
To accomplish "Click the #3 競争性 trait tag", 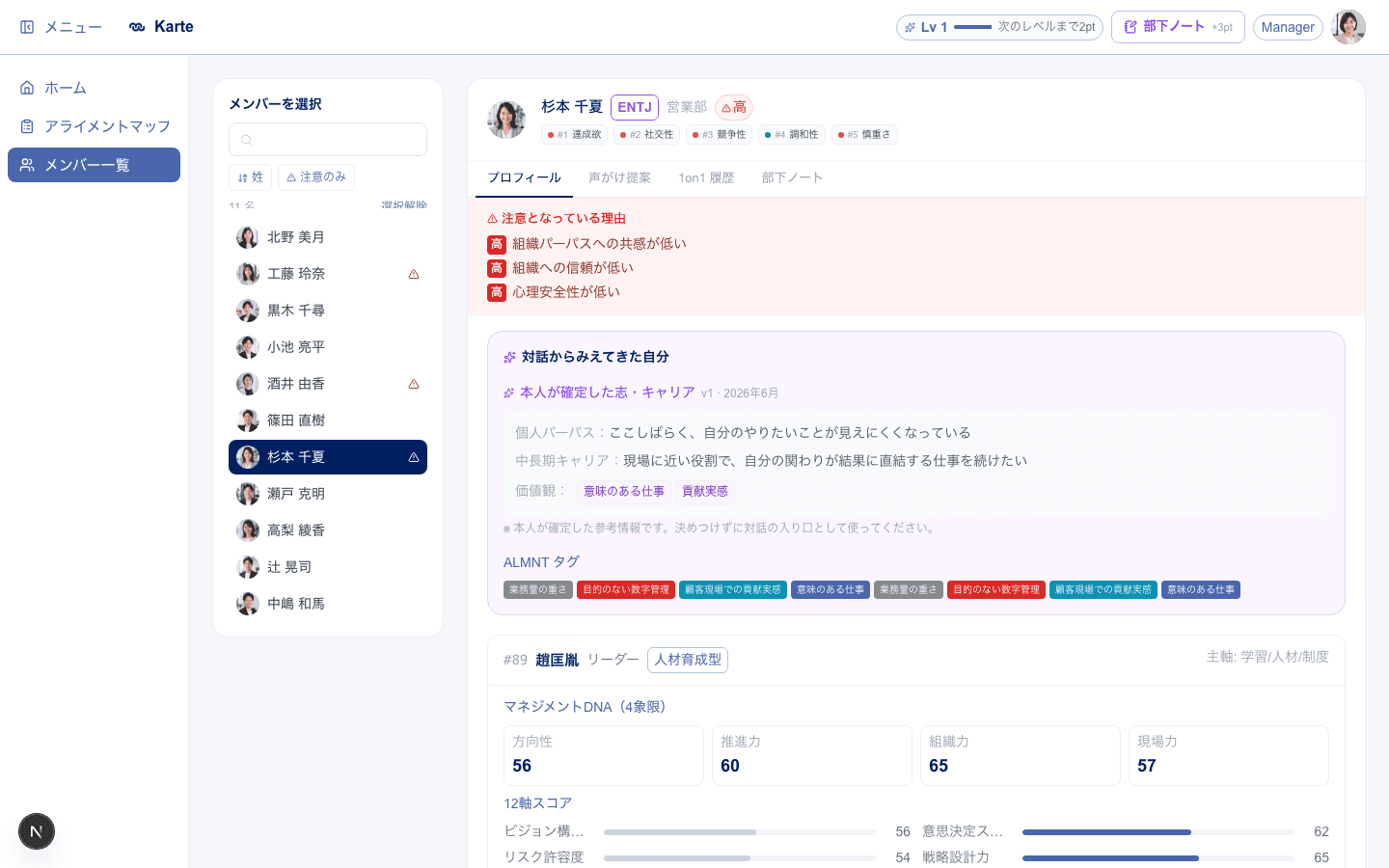I will [719, 135].
